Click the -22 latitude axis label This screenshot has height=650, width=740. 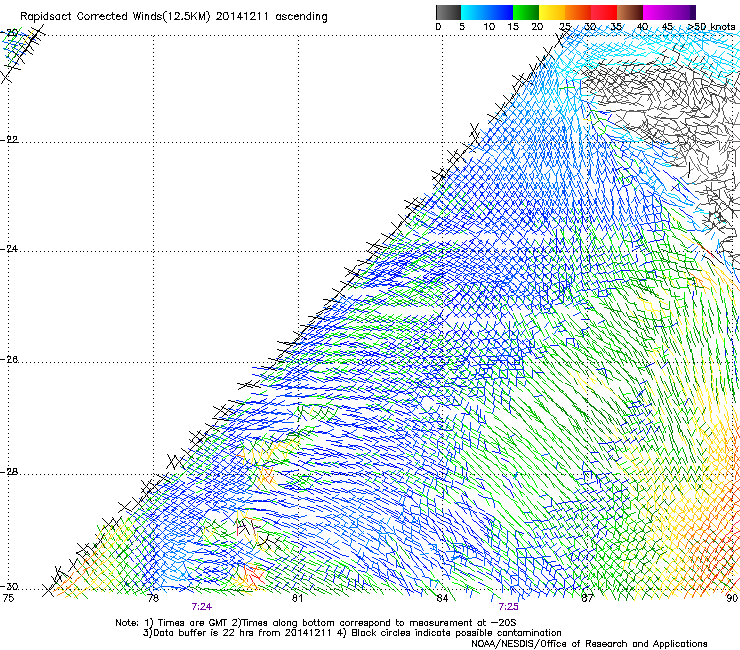tap(9, 140)
